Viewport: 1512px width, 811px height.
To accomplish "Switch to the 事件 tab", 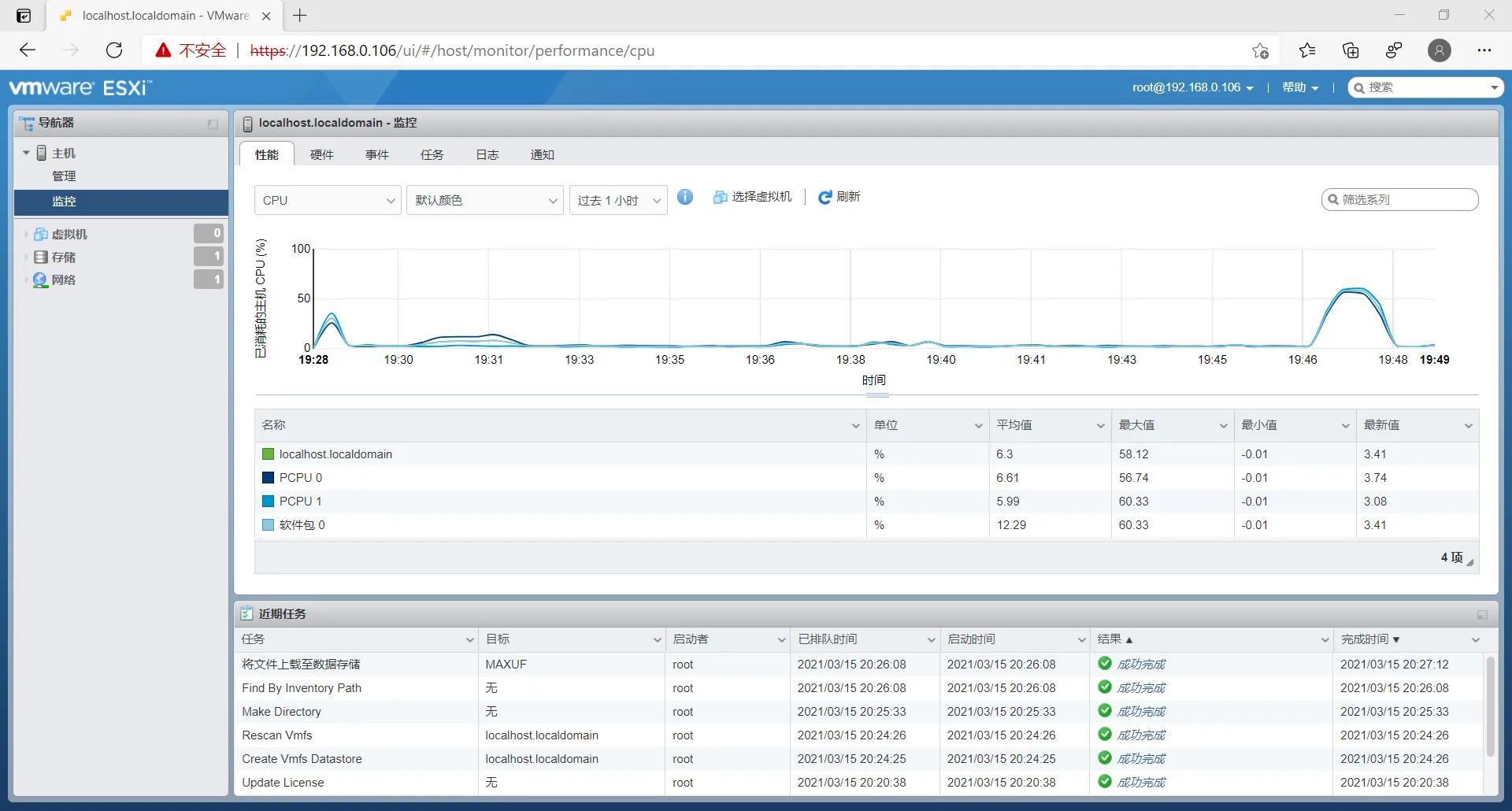I will click(376, 154).
